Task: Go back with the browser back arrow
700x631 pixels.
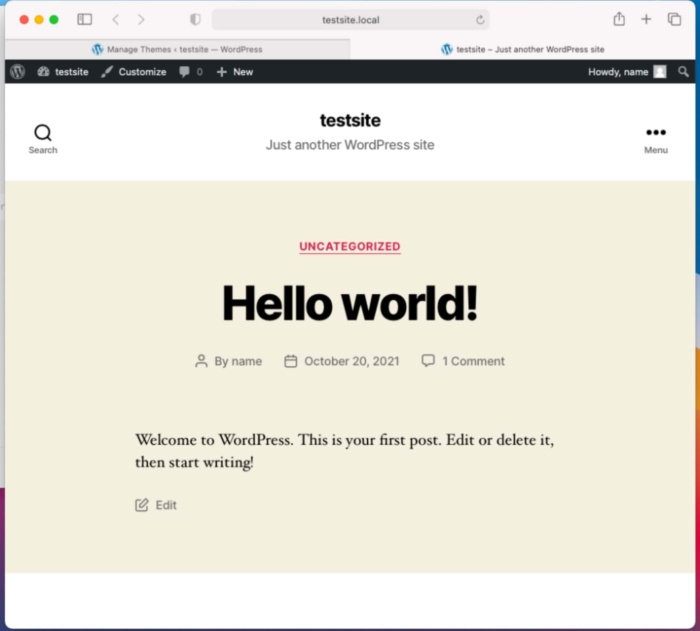Action: (x=116, y=19)
